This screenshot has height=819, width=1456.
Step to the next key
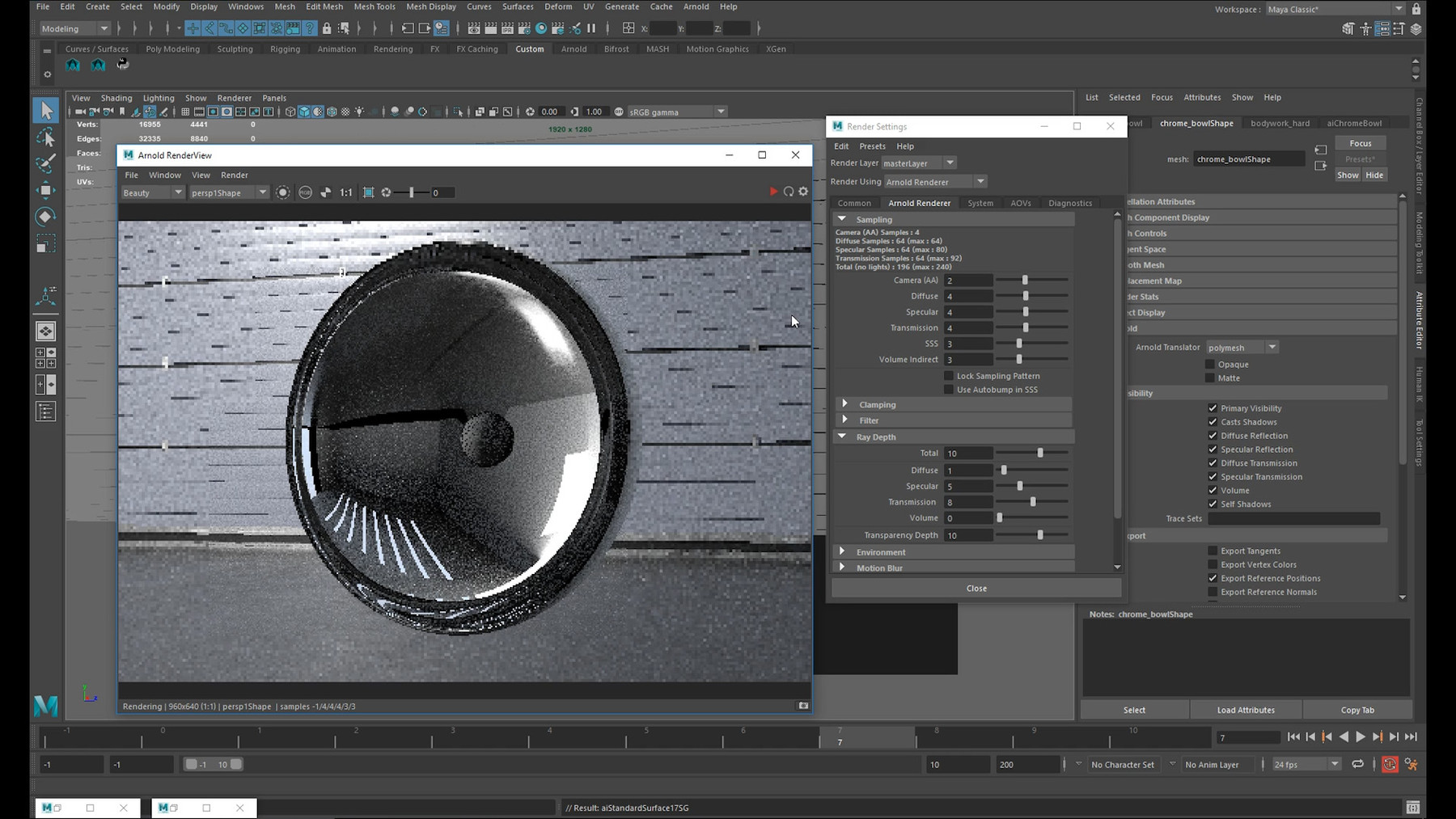(1378, 737)
